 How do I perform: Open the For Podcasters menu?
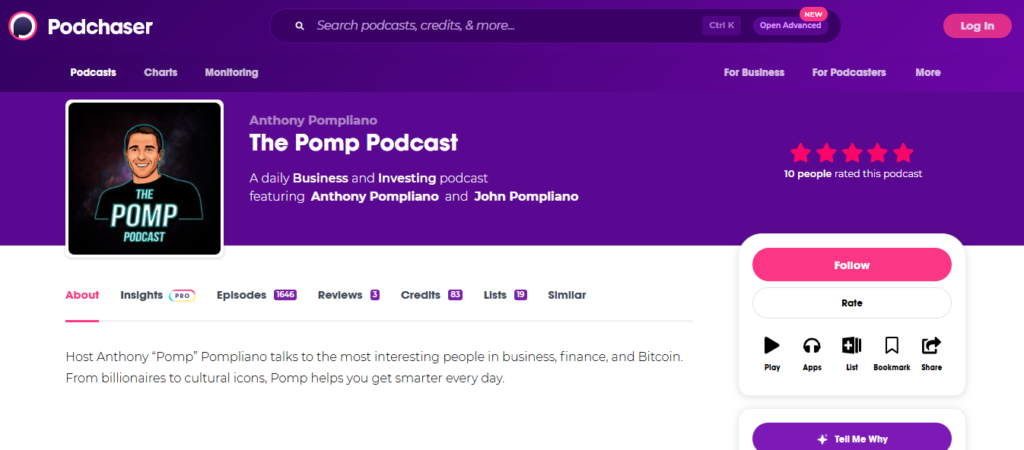tap(849, 72)
